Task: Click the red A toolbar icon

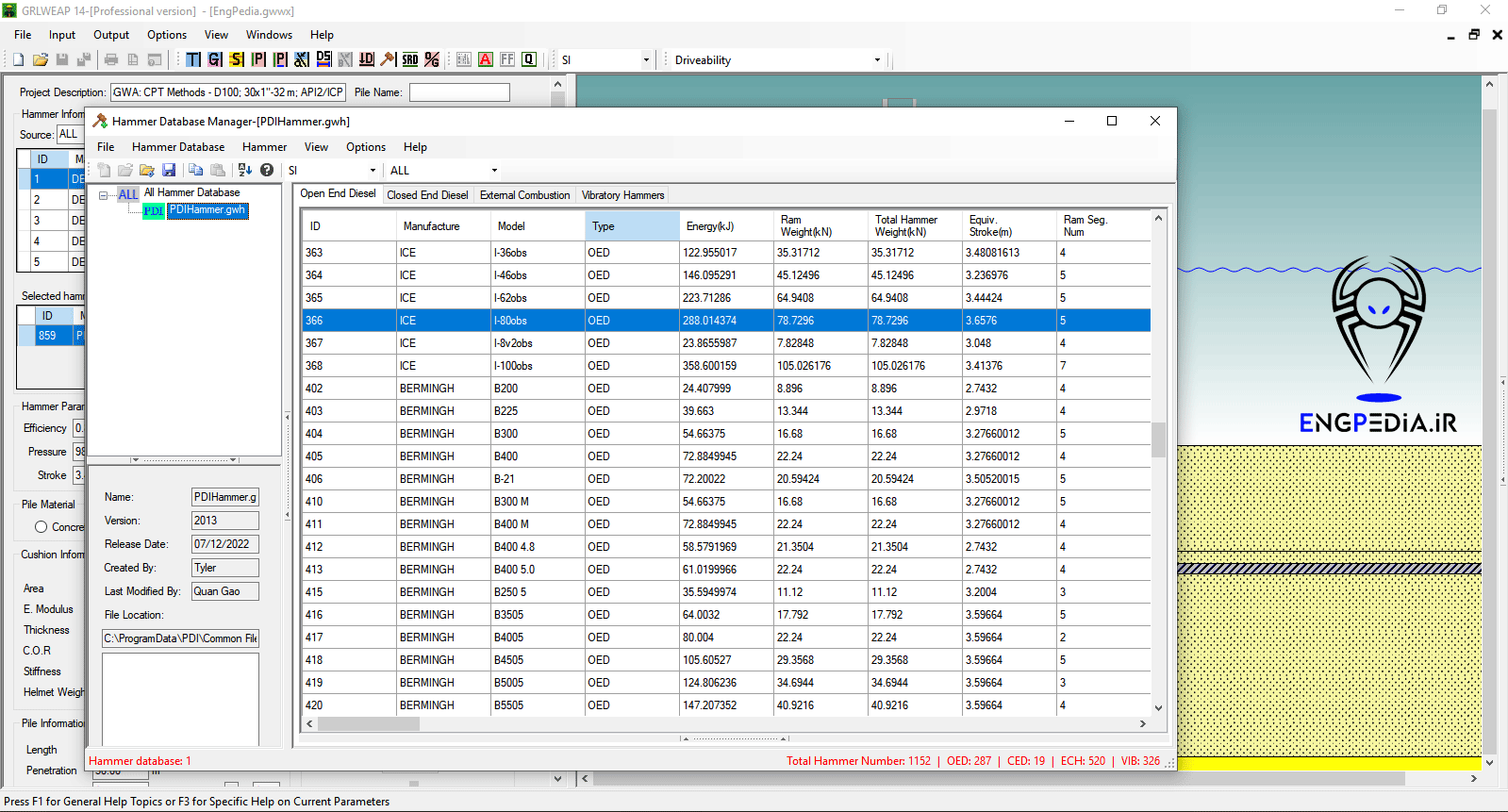Action: (486, 59)
